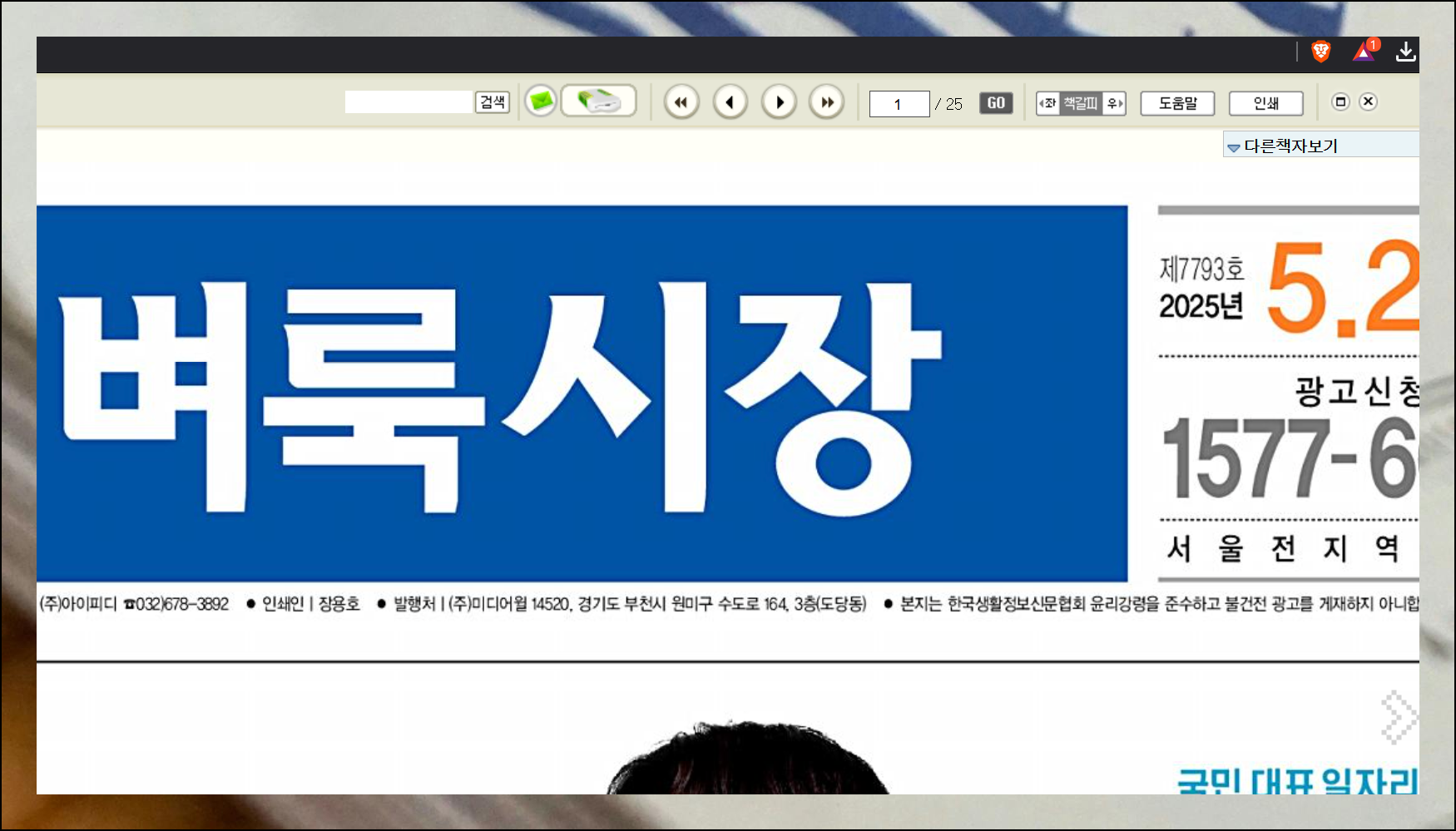
Task: Go to next page with right arrow
Action: pos(780,102)
